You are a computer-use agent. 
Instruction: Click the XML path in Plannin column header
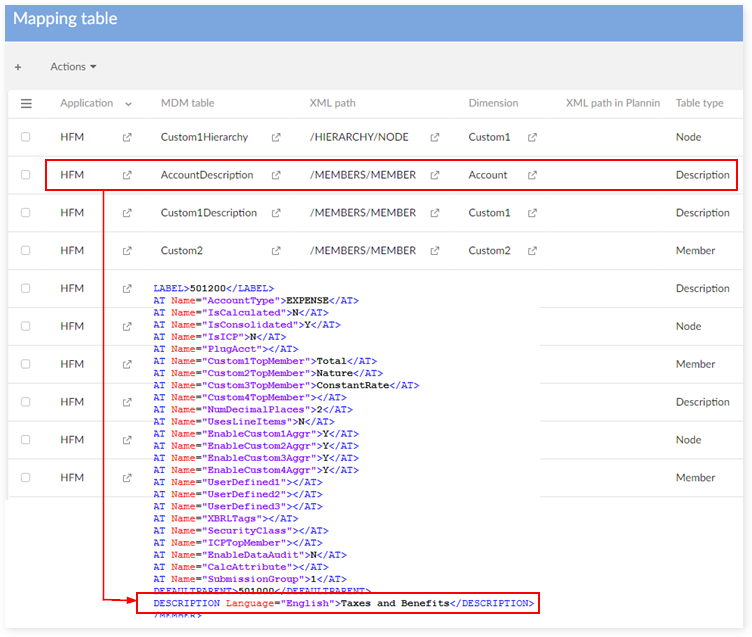(x=612, y=103)
